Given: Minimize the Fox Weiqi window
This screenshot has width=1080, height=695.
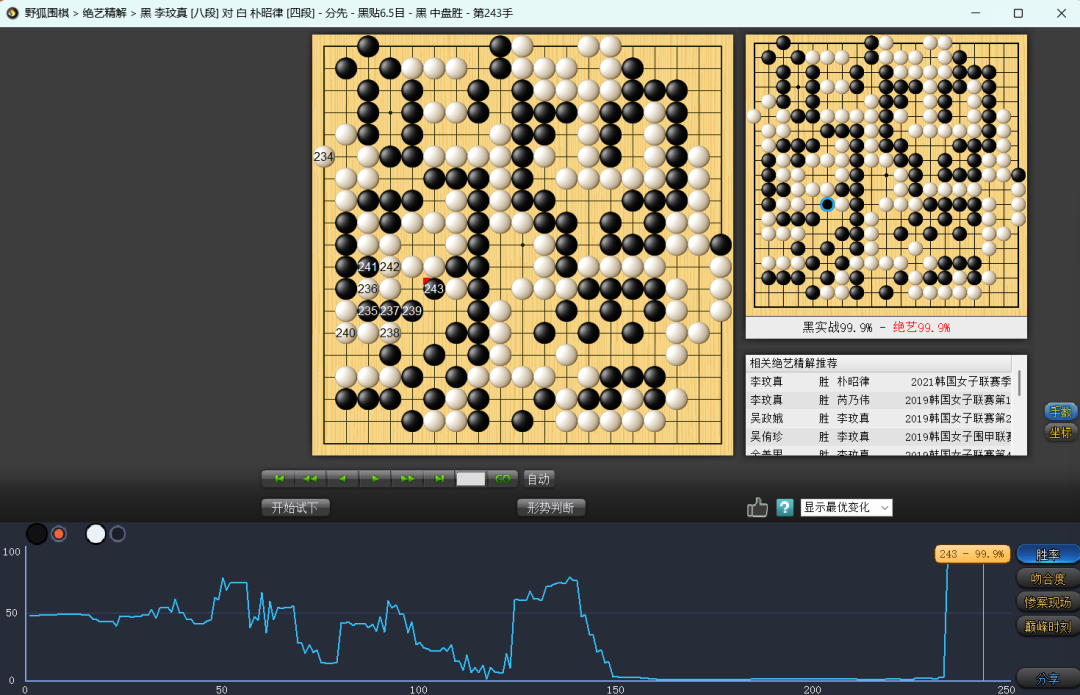Looking at the screenshot, I should (x=975, y=13).
